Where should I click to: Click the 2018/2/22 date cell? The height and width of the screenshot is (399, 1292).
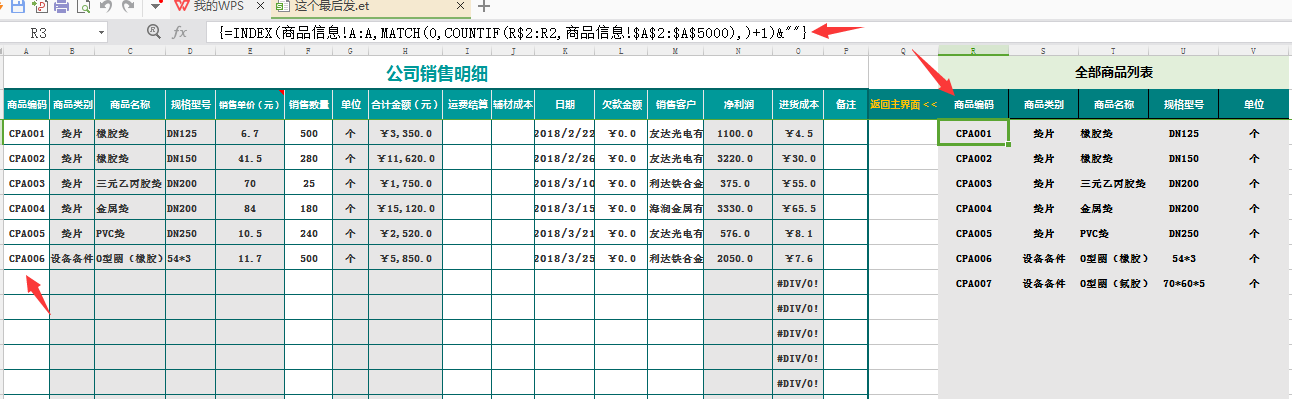[x=565, y=132]
